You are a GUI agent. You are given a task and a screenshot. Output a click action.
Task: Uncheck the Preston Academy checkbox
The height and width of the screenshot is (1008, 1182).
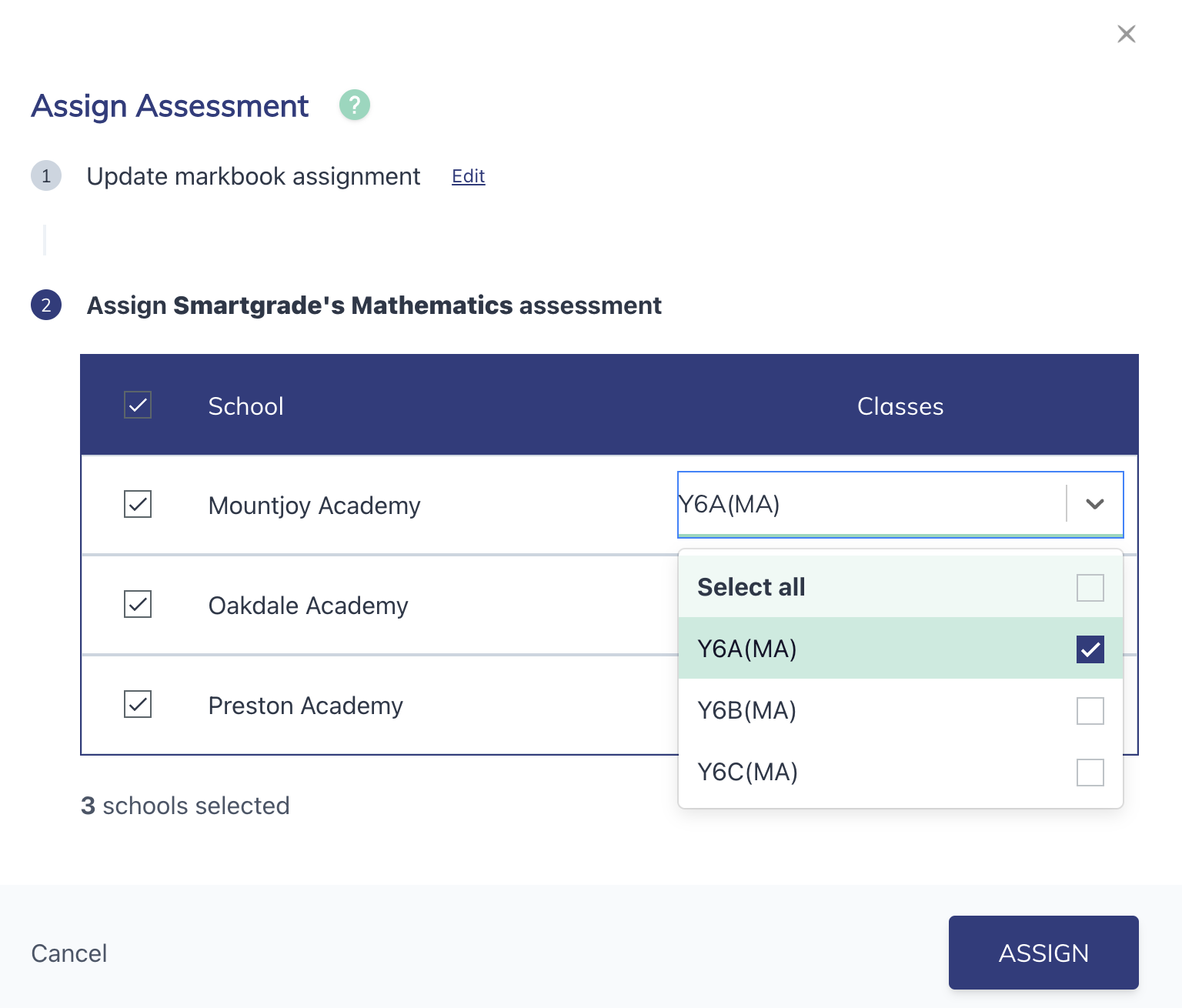(138, 704)
